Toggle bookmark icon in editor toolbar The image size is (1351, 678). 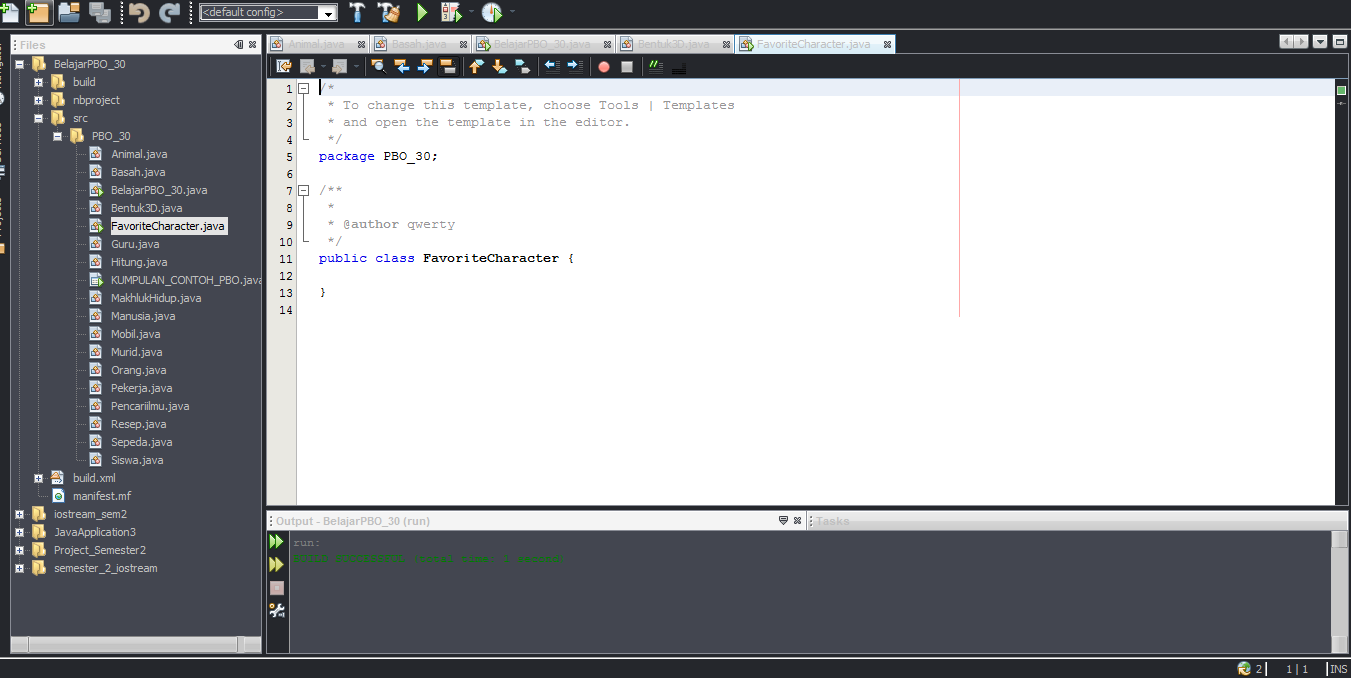point(522,66)
